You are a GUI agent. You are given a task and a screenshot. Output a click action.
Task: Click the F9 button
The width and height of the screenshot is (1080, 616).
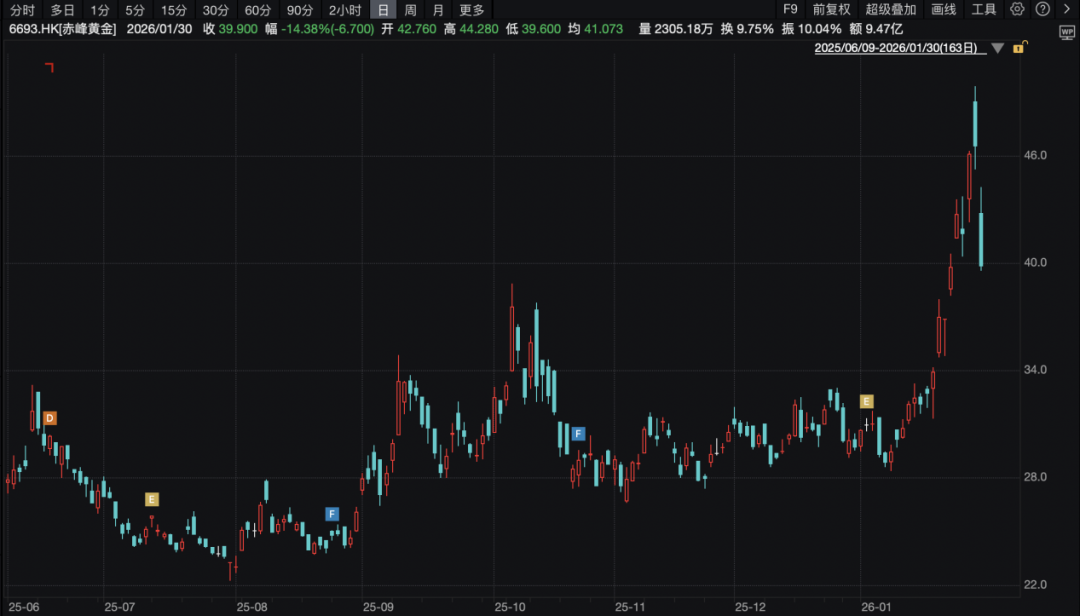click(x=790, y=10)
